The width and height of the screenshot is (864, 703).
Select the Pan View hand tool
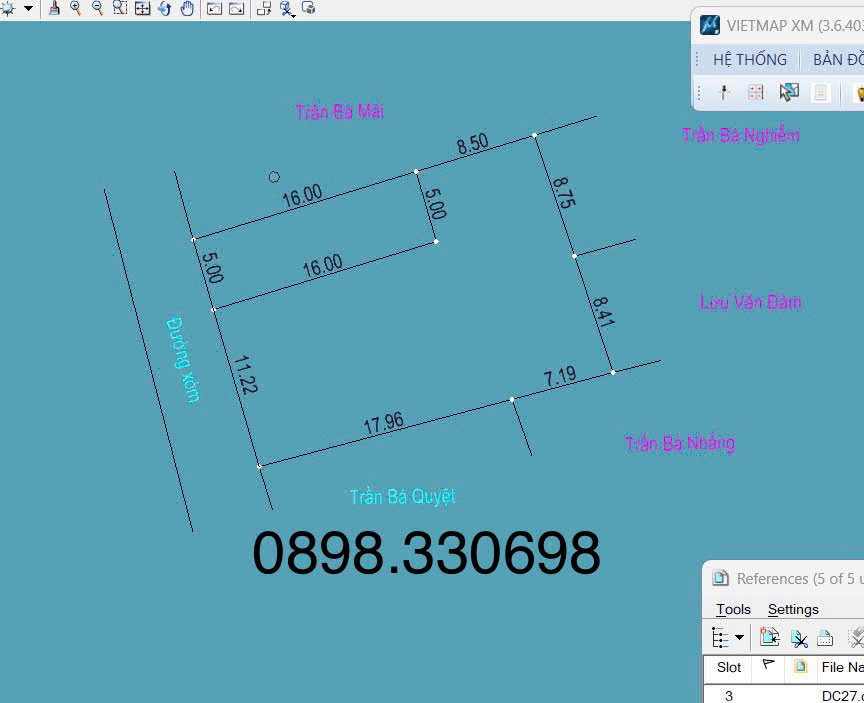pyautogui.click(x=187, y=8)
